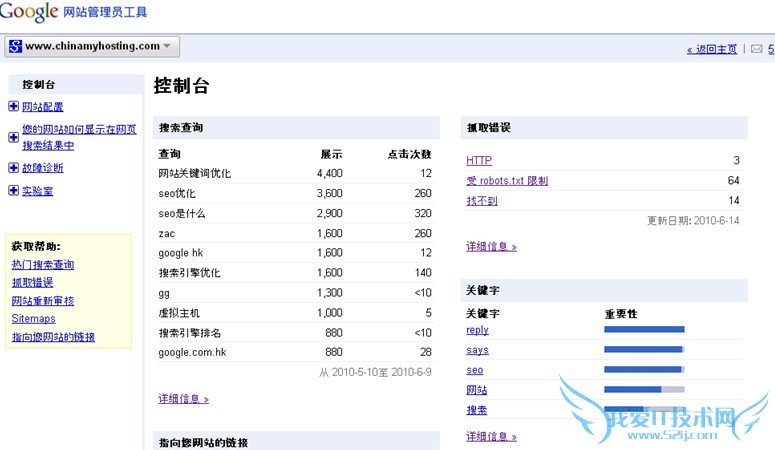The height and width of the screenshot is (450, 775).
Task: Expand plus icon beside 您的网站如何显示在网页搜索结果中
Action: click(13, 137)
